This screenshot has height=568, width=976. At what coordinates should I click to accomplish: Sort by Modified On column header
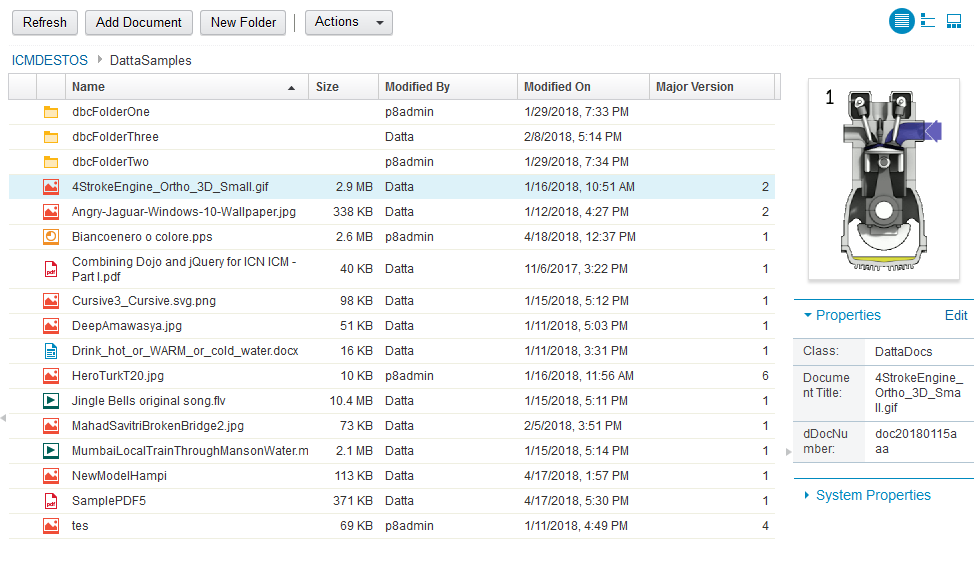583,87
